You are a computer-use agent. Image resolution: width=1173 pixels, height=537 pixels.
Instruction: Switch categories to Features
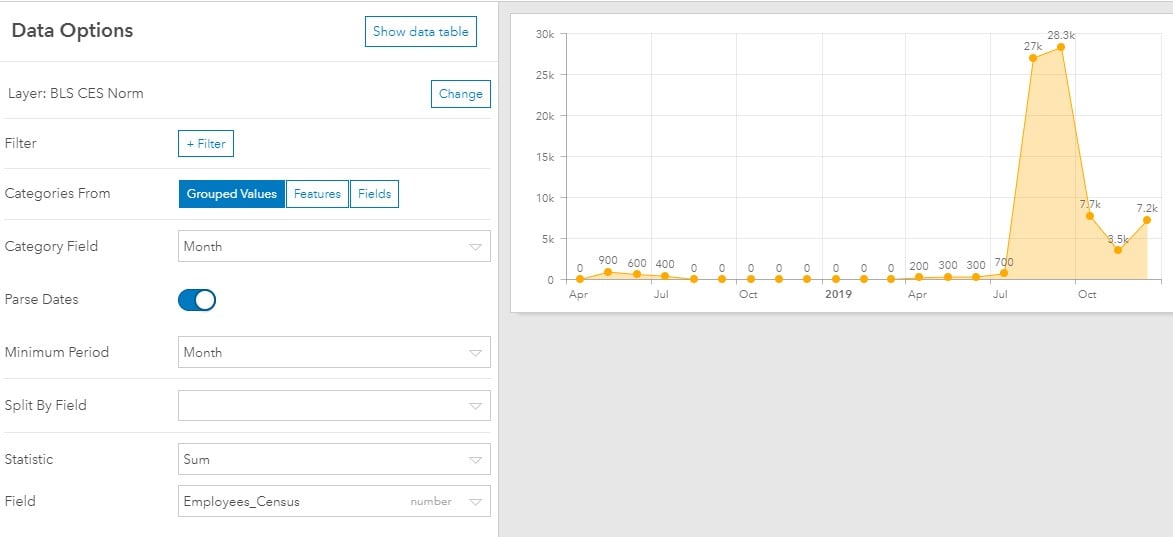[x=317, y=194]
